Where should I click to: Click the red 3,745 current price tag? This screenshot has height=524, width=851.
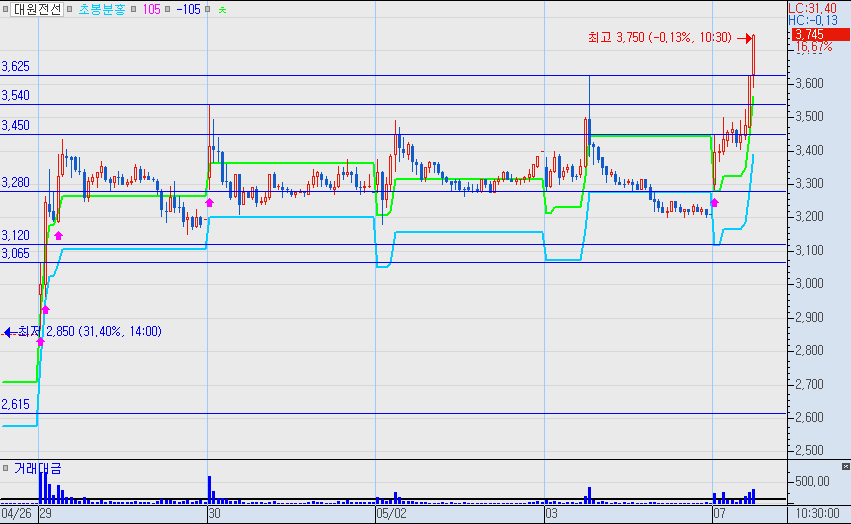tap(820, 35)
